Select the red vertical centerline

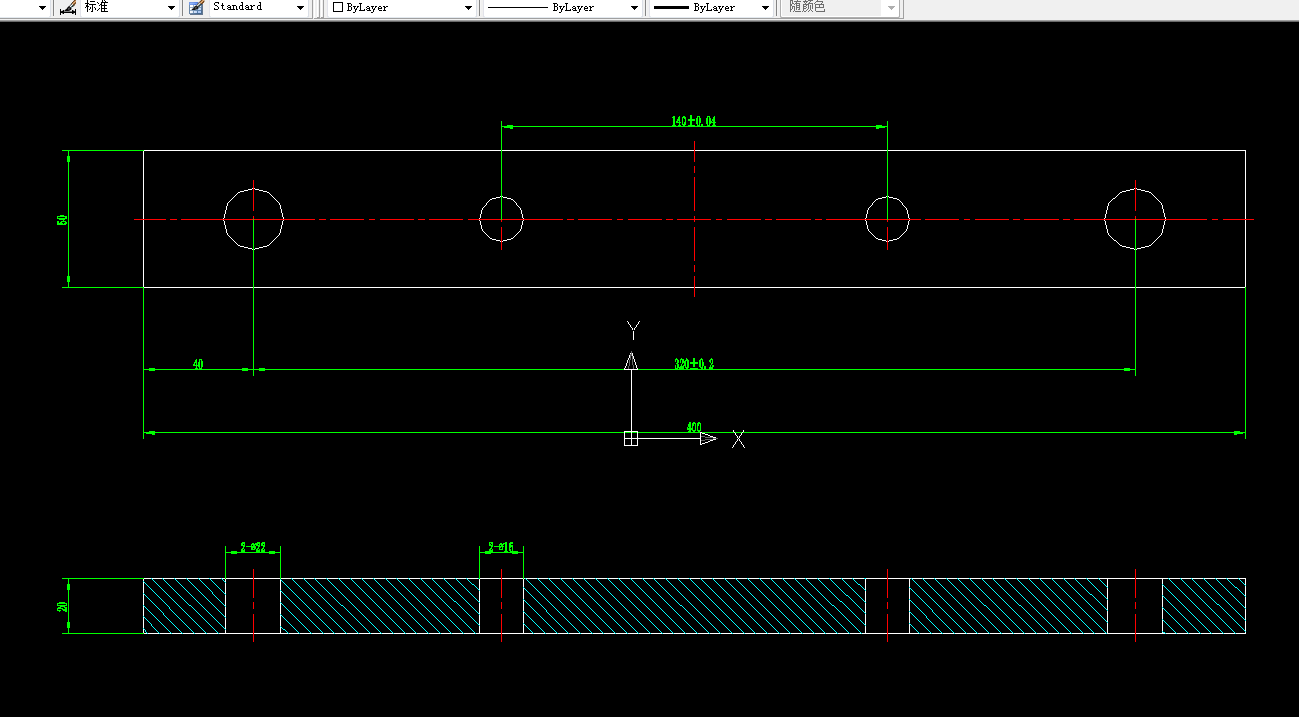tap(694, 219)
